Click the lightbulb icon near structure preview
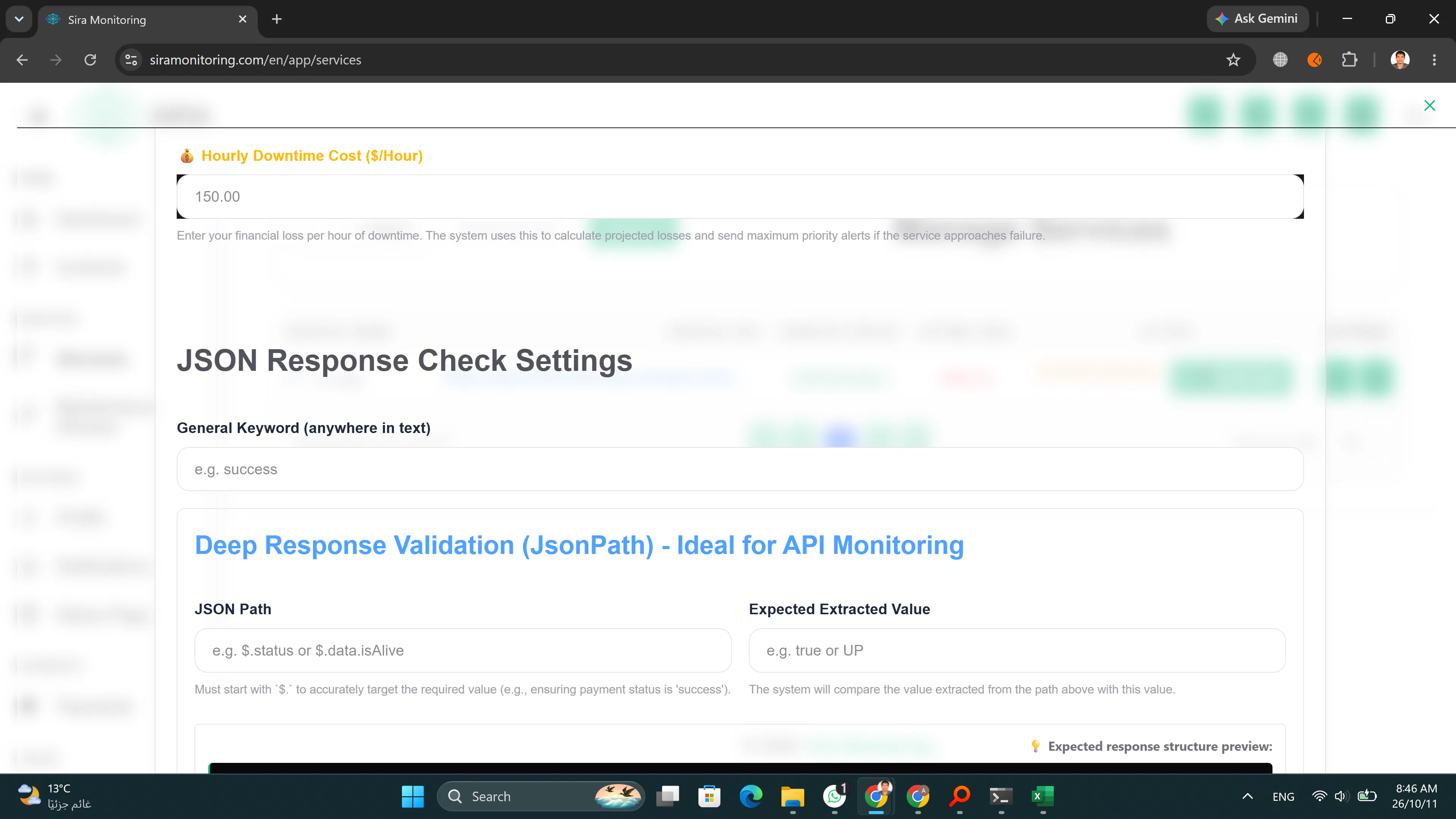Image resolution: width=1456 pixels, height=819 pixels. [x=1035, y=746]
